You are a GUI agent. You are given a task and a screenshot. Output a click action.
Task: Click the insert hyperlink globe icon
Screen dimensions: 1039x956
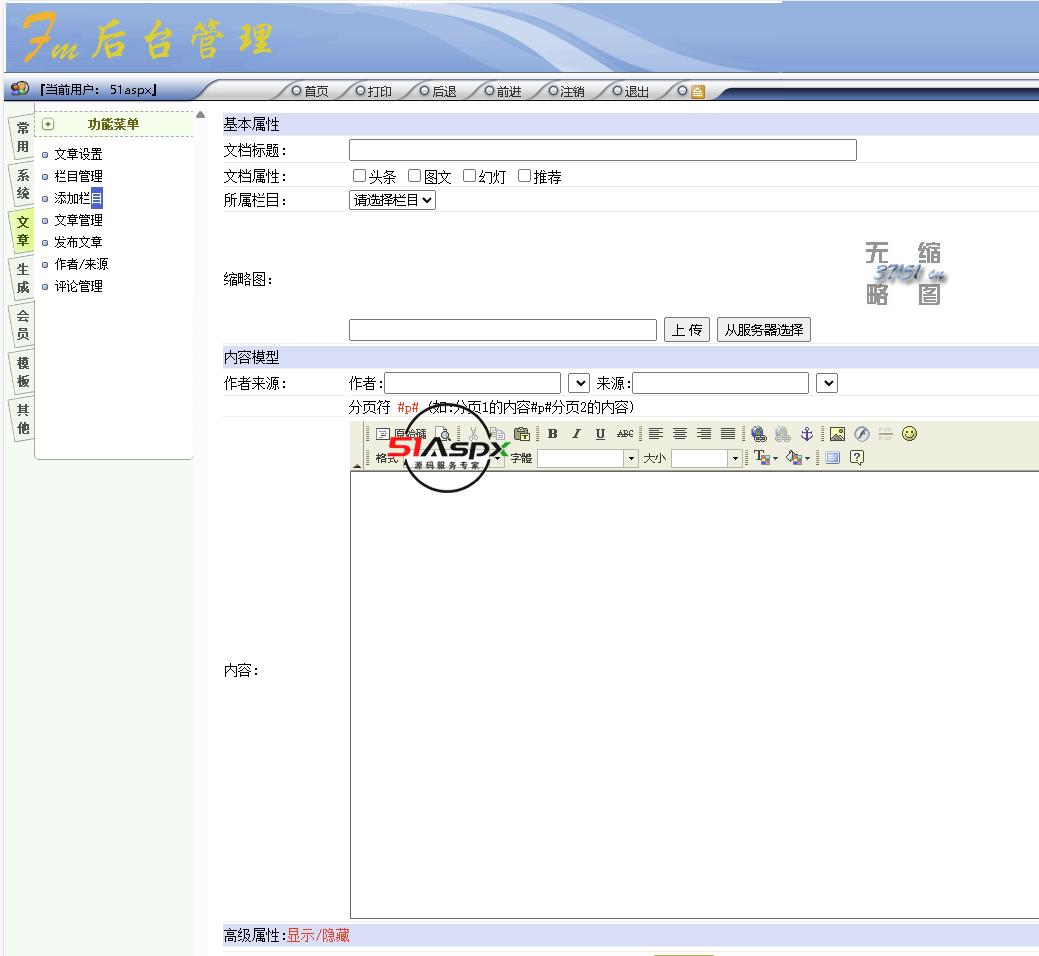tap(759, 434)
